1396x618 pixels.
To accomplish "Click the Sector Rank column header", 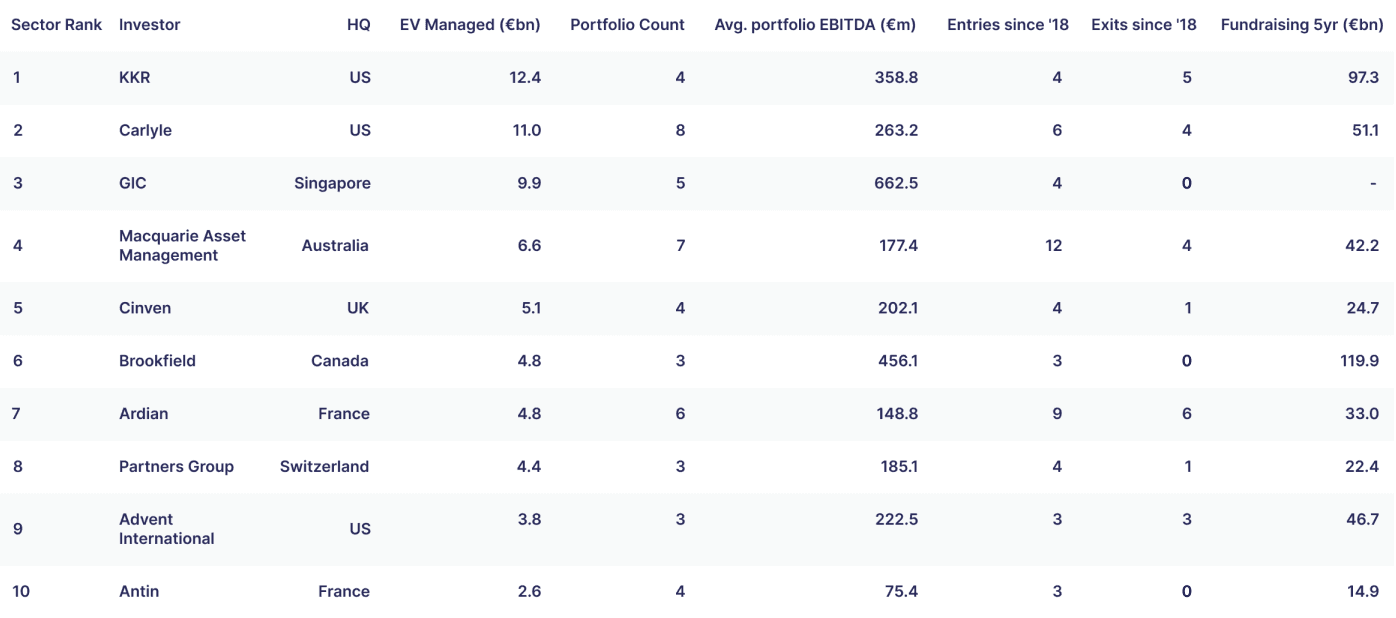I will point(57,25).
